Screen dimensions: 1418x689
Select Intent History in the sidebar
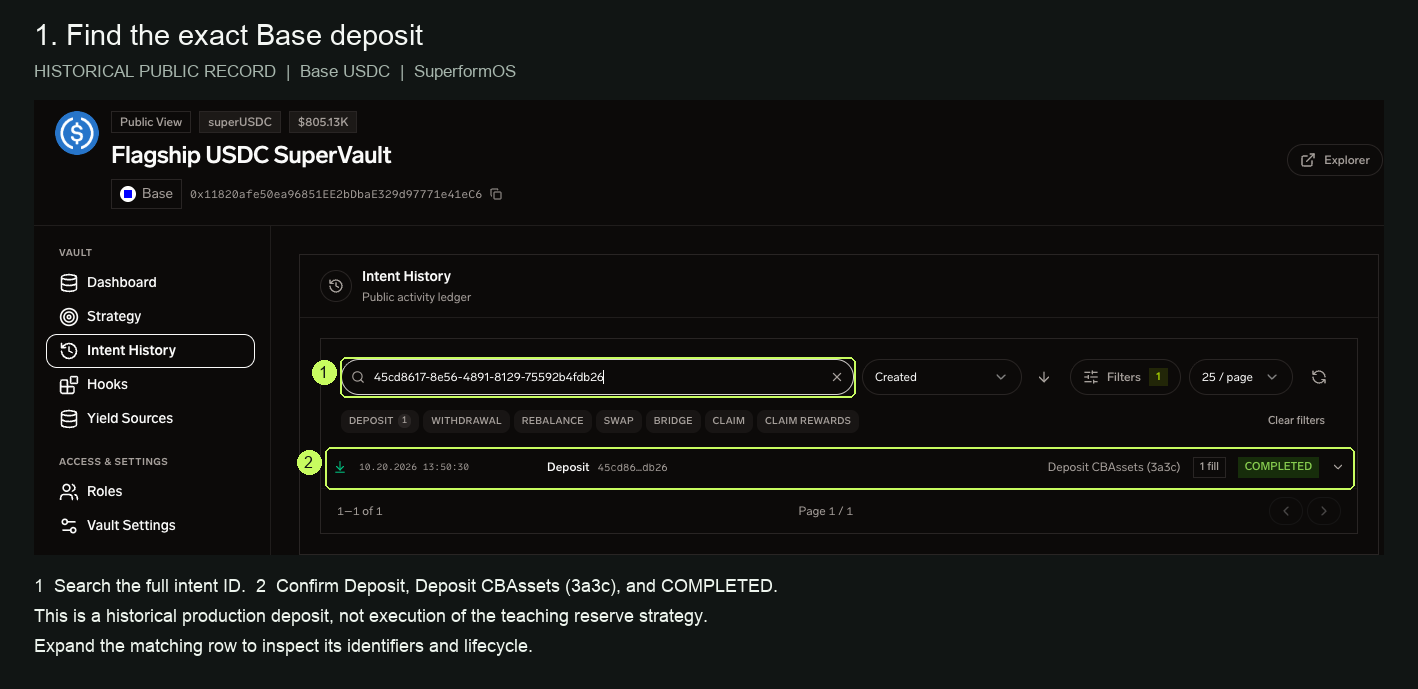click(150, 350)
